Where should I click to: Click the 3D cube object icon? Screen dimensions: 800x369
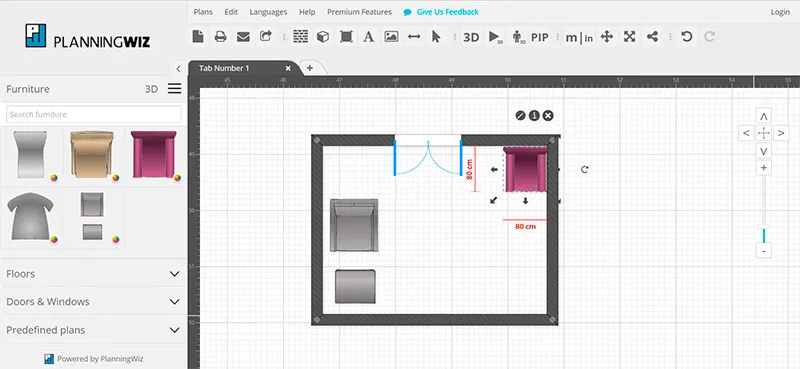click(323, 37)
